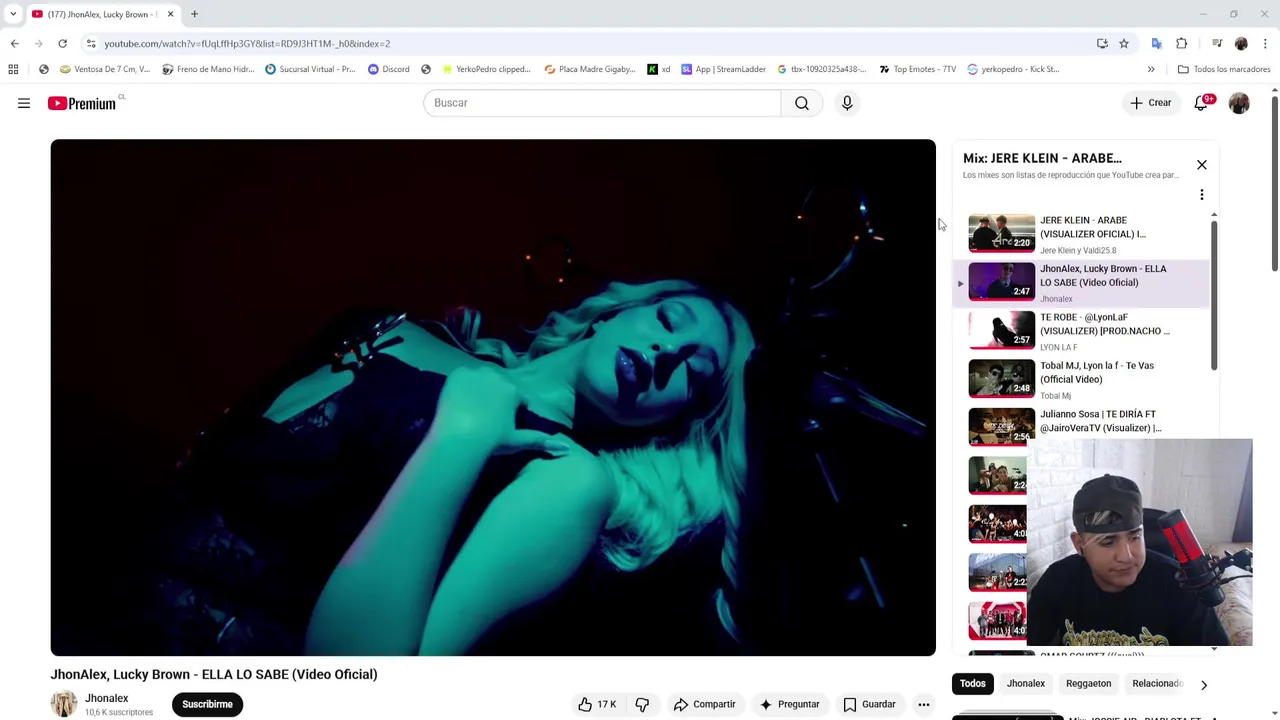The height and width of the screenshot is (720, 1280).
Task: Close the Mix playlist panel
Action: click(x=1202, y=165)
